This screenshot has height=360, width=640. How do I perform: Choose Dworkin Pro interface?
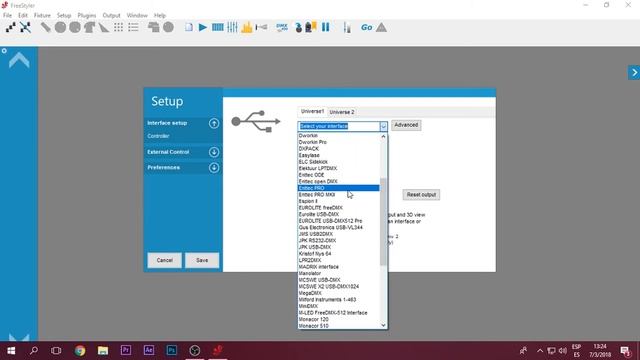(x=339, y=142)
